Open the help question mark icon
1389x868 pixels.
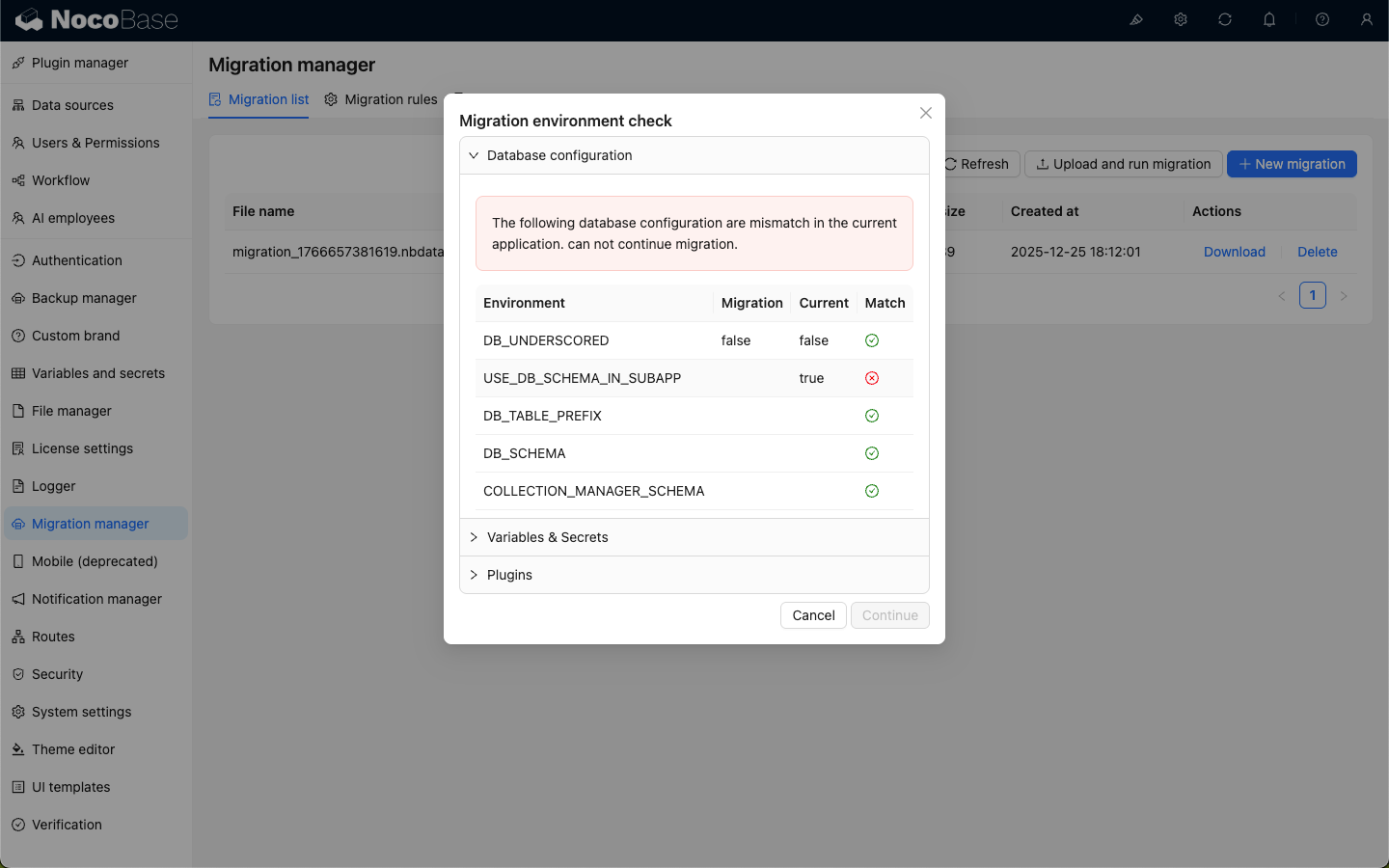[x=1322, y=19]
